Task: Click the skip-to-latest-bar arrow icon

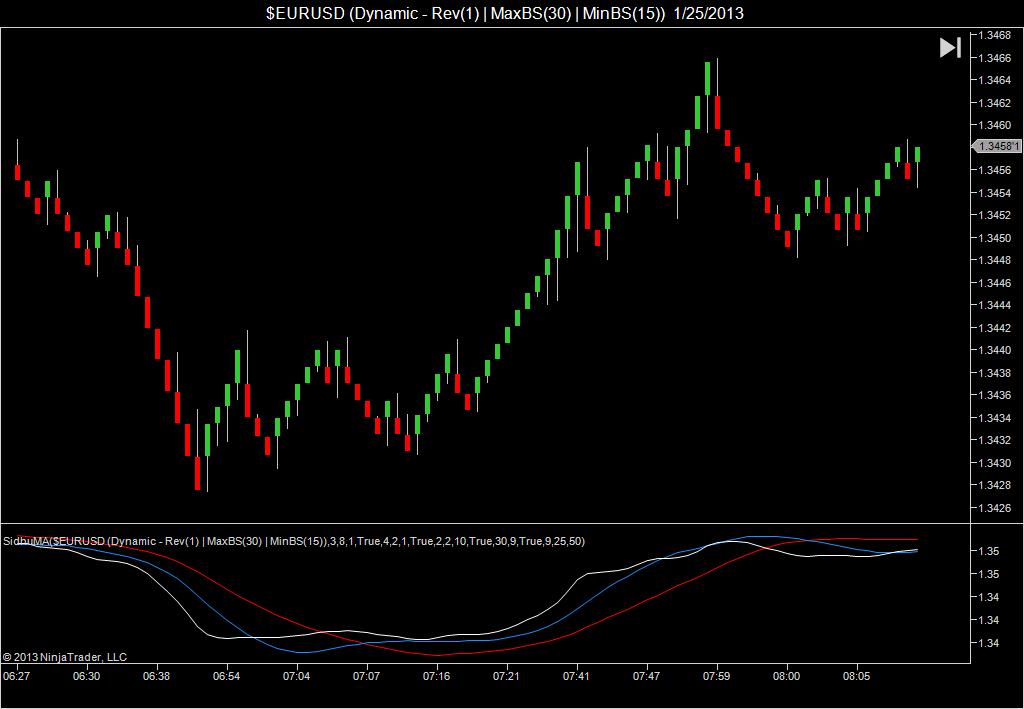Action: (x=950, y=48)
